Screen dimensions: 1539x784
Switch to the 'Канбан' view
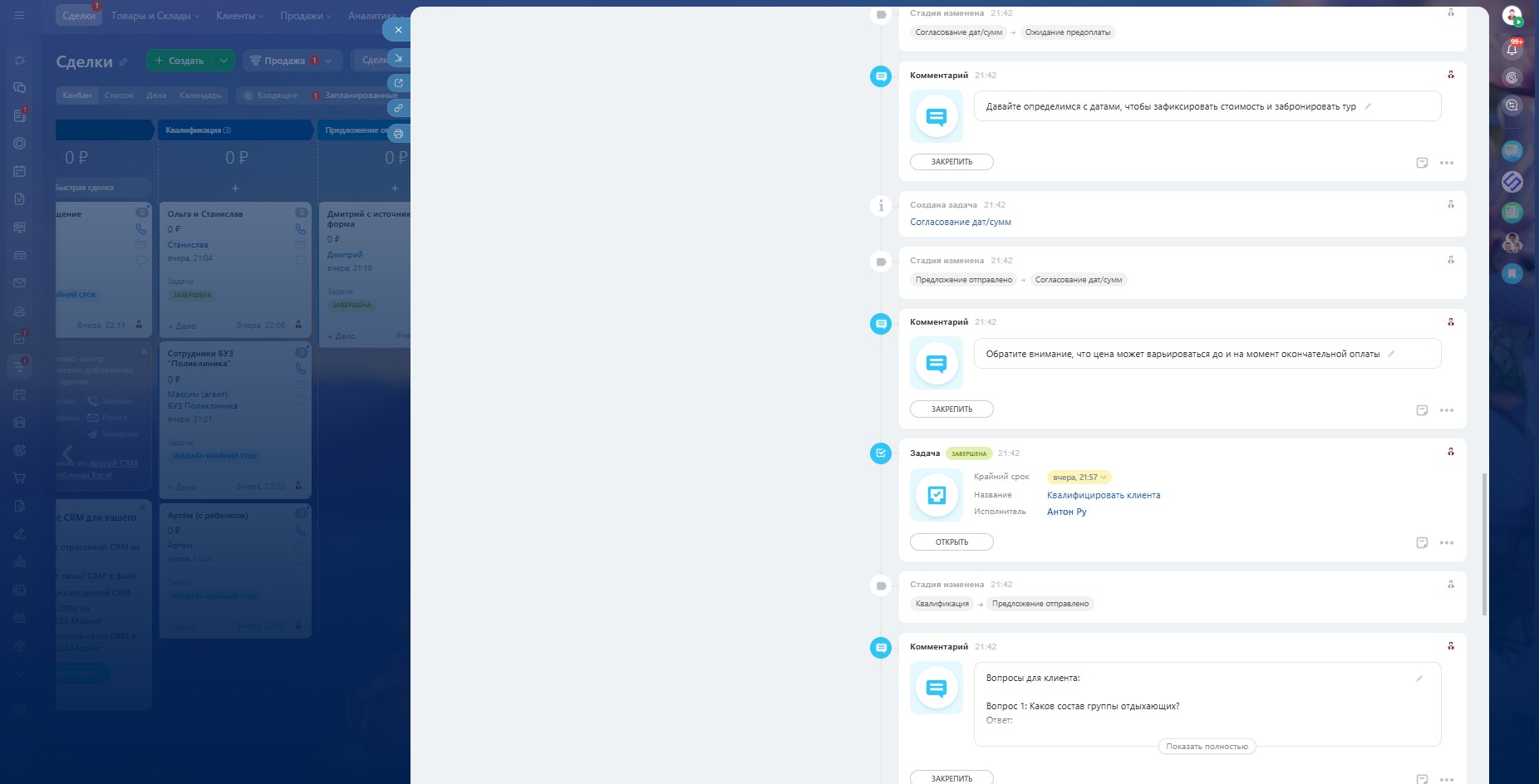[77, 96]
